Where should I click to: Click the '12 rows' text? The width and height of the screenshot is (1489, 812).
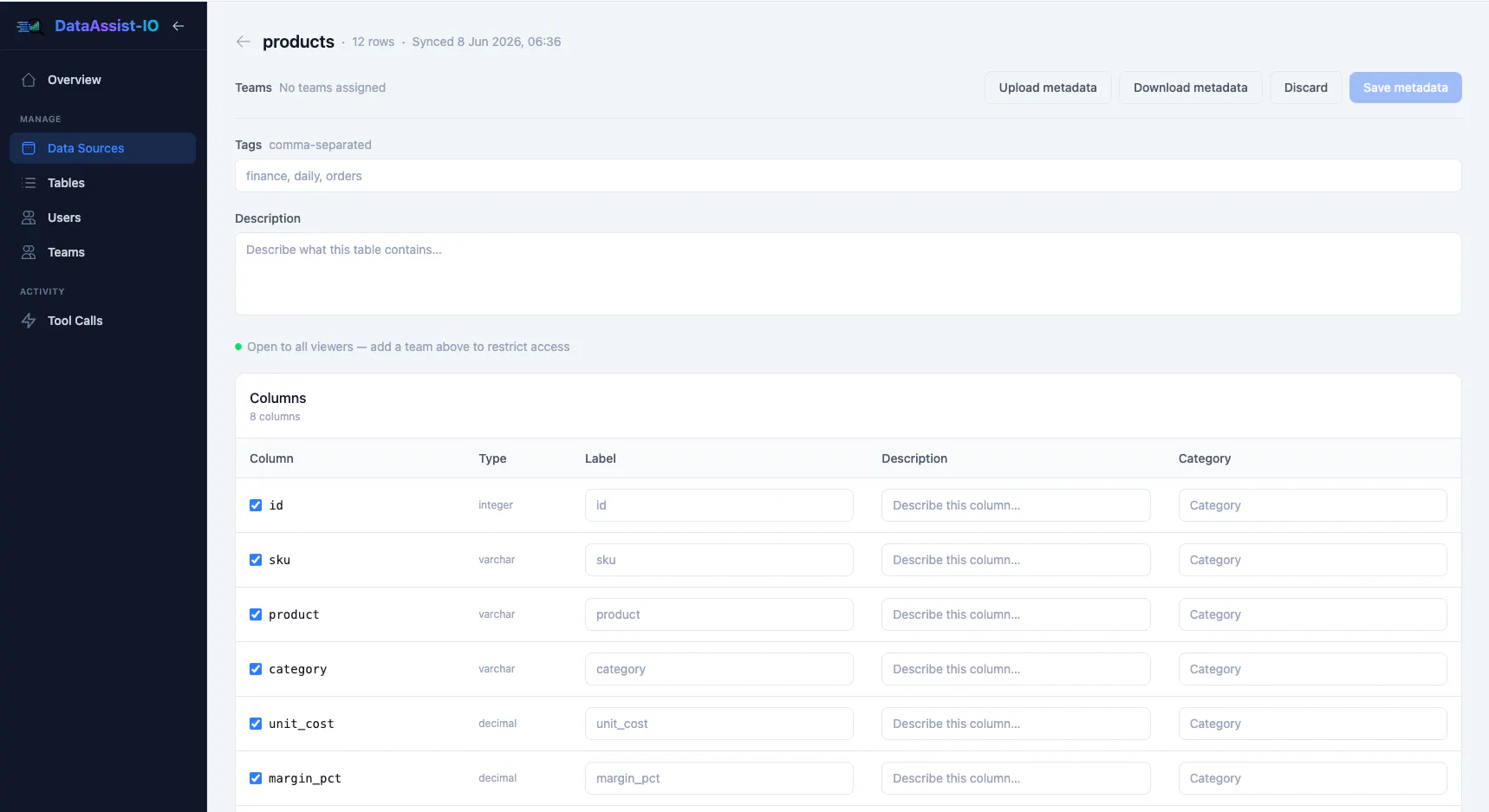pos(373,42)
